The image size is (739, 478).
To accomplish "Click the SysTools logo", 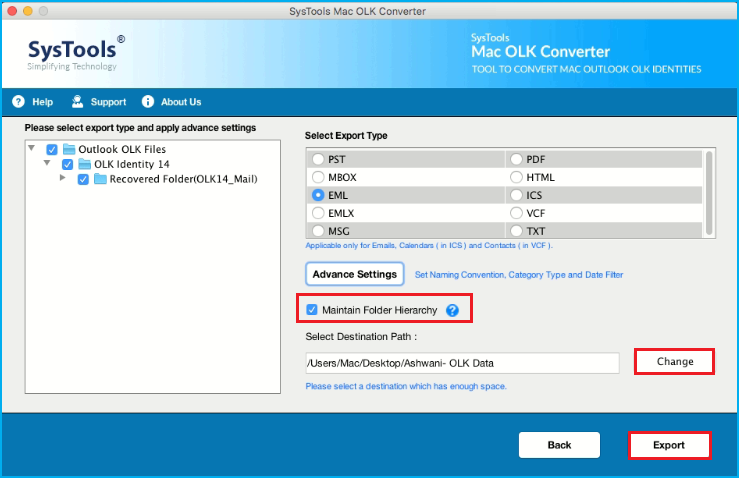I will coord(75,53).
